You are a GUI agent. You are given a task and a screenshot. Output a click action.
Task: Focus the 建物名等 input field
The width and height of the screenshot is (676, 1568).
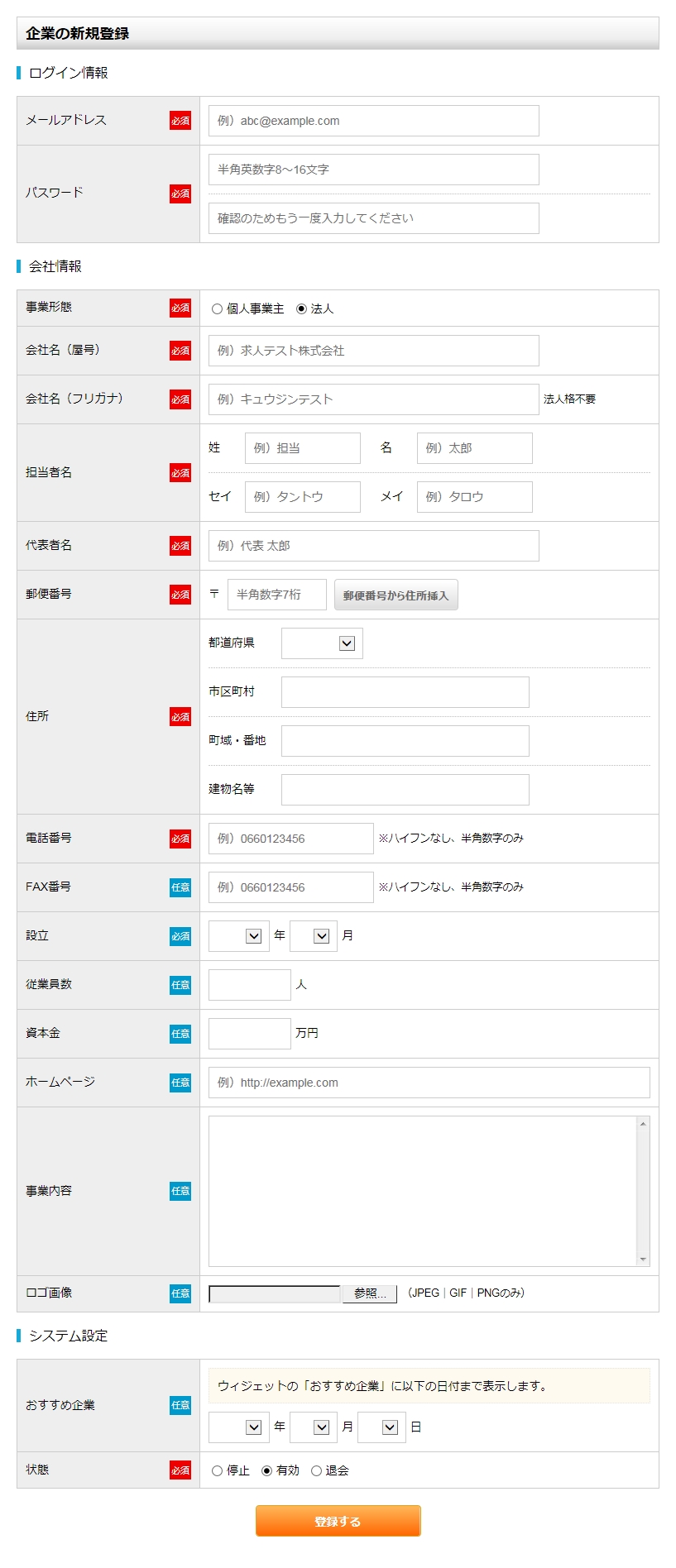point(405,790)
